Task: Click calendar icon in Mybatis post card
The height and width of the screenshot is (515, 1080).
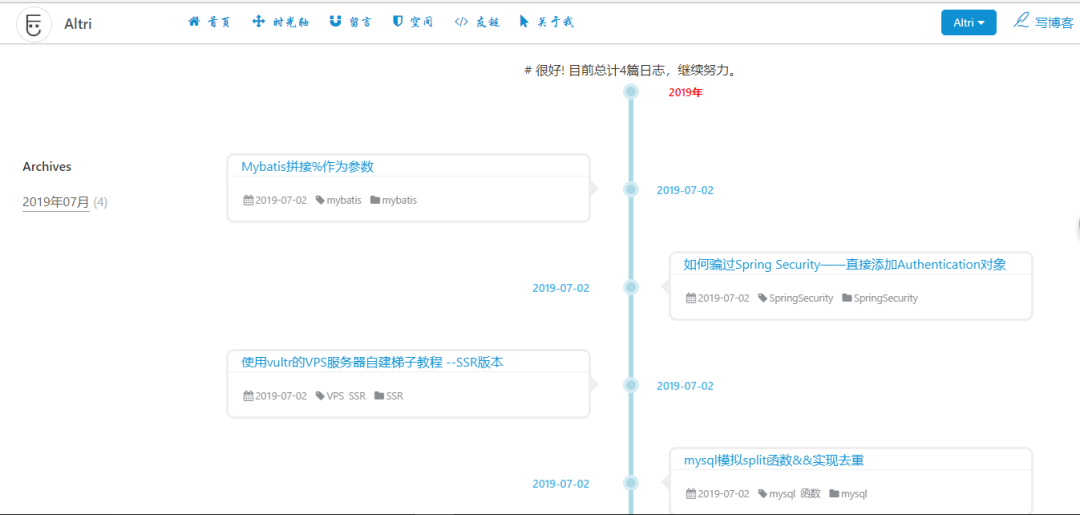Action: coord(249,200)
